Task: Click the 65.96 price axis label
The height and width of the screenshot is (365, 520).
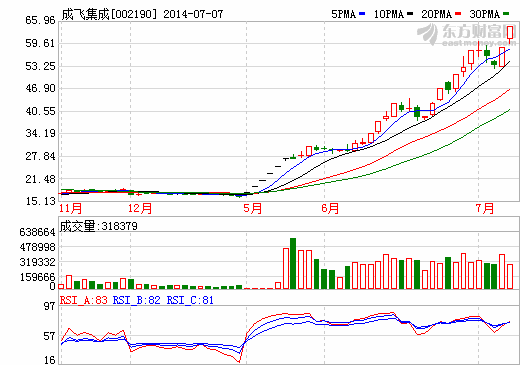Action: (40, 20)
